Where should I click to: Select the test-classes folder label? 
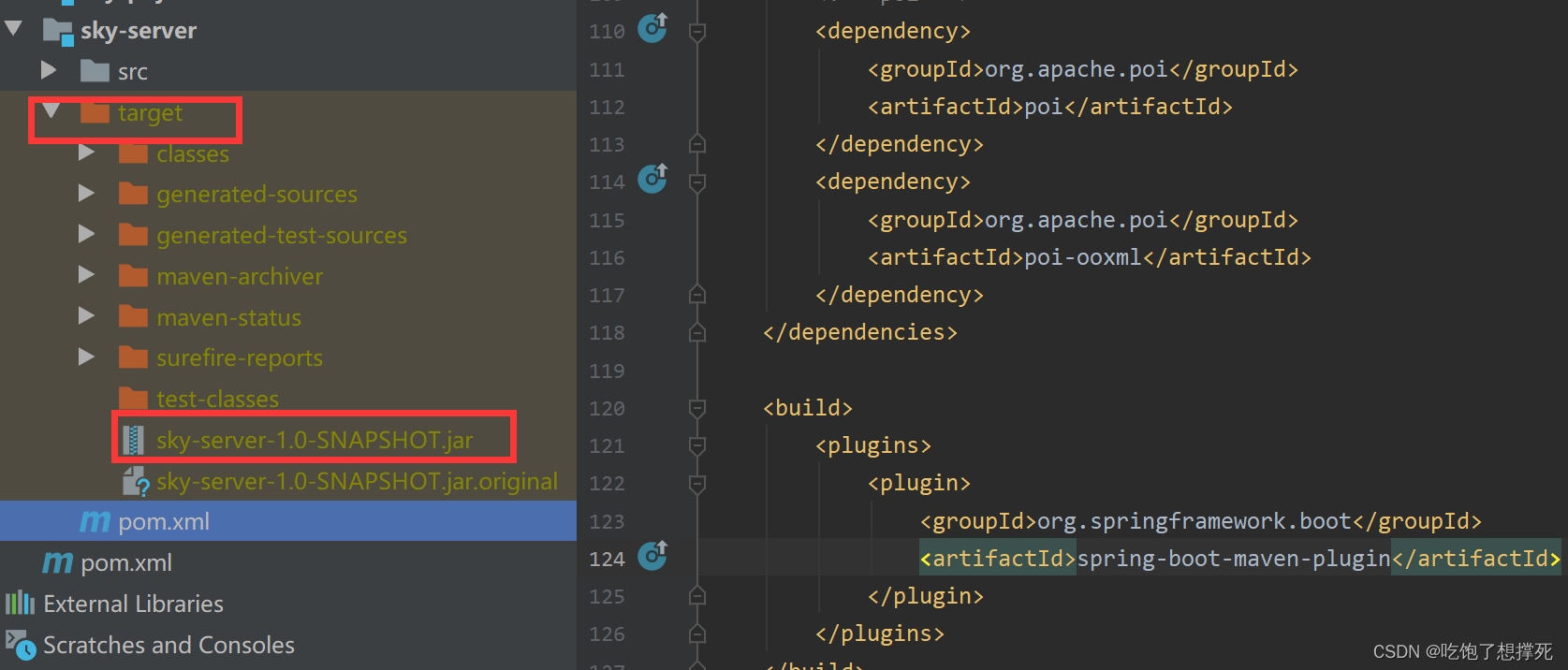(x=217, y=400)
